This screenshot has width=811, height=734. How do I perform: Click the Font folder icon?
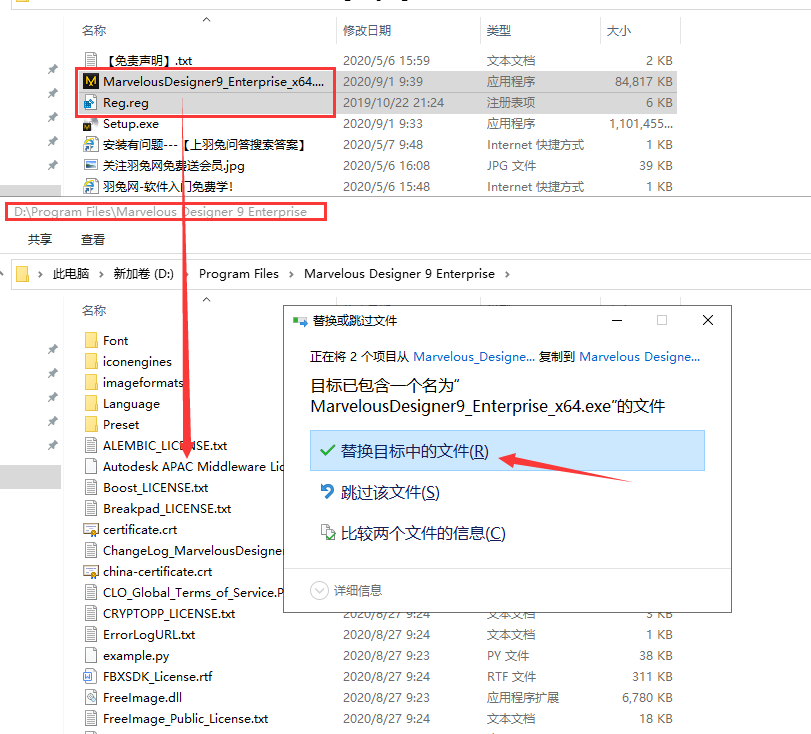coord(91,340)
